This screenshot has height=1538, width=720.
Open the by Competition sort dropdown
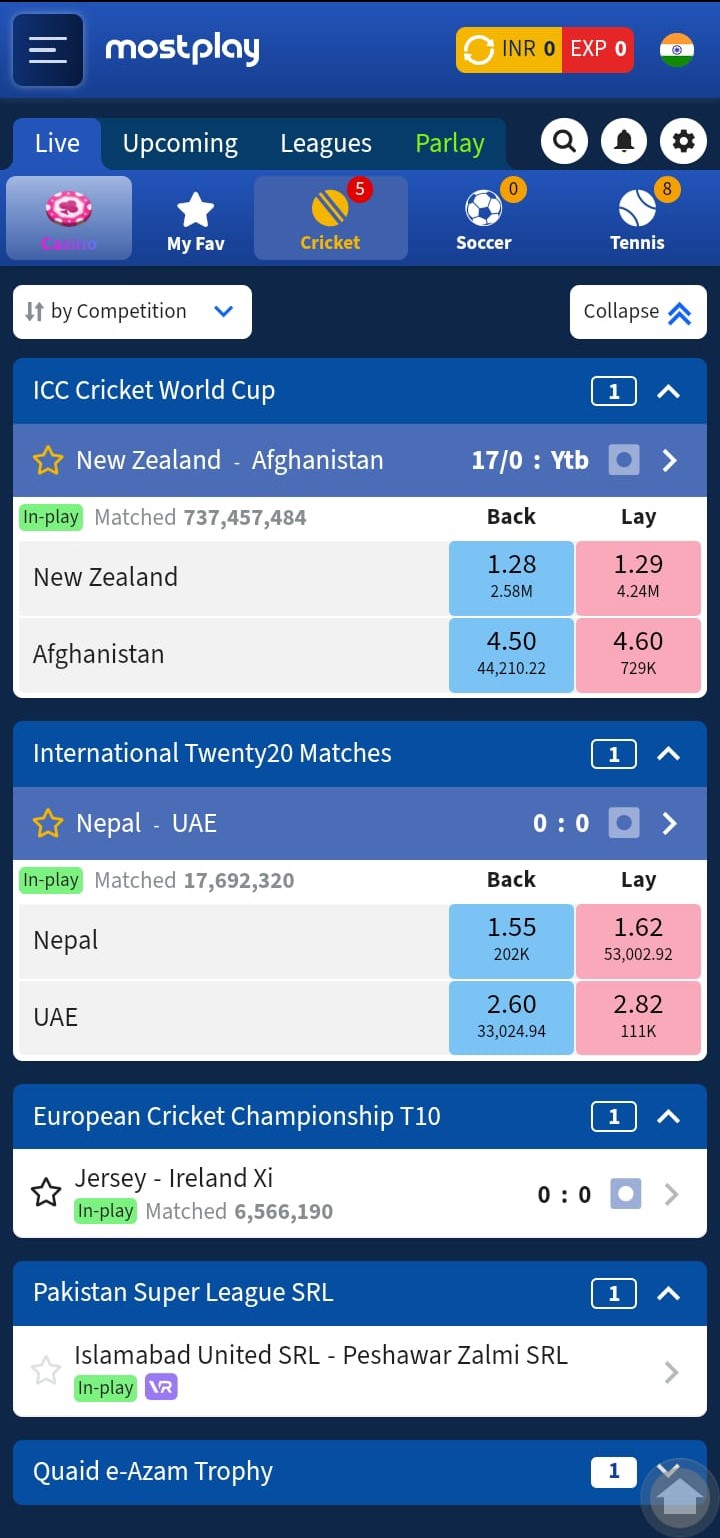coord(132,312)
